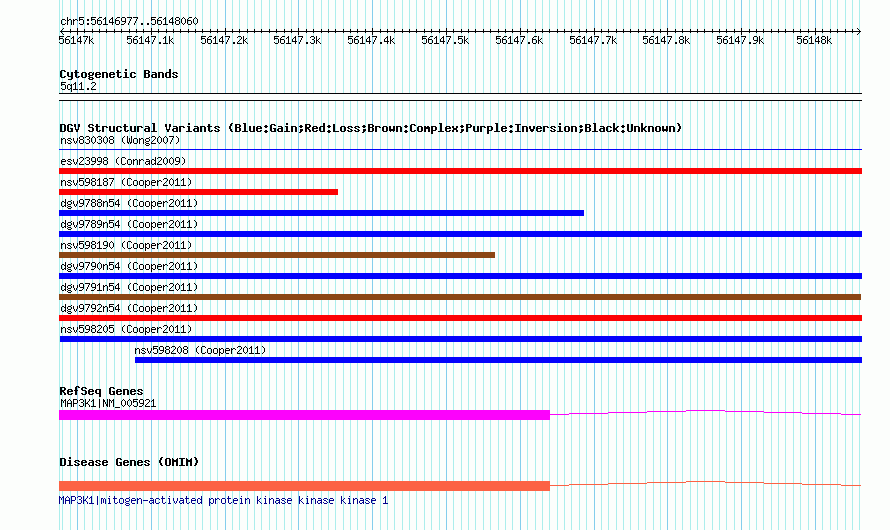890x530 pixels.
Task: Click the 5q11.2 band label
Action: pyautogui.click(x=78, y=86)
